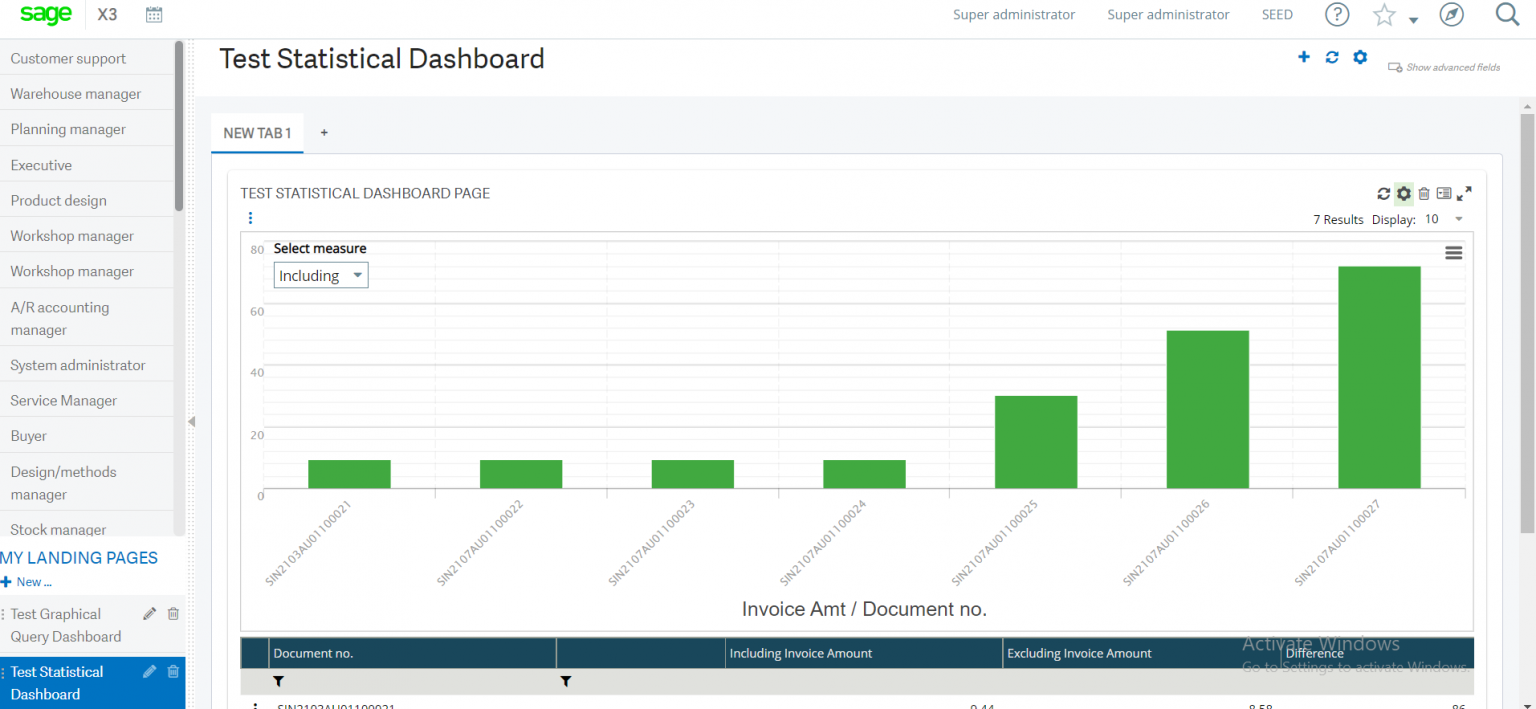Open the Including measure dropdown

(320, 274)
